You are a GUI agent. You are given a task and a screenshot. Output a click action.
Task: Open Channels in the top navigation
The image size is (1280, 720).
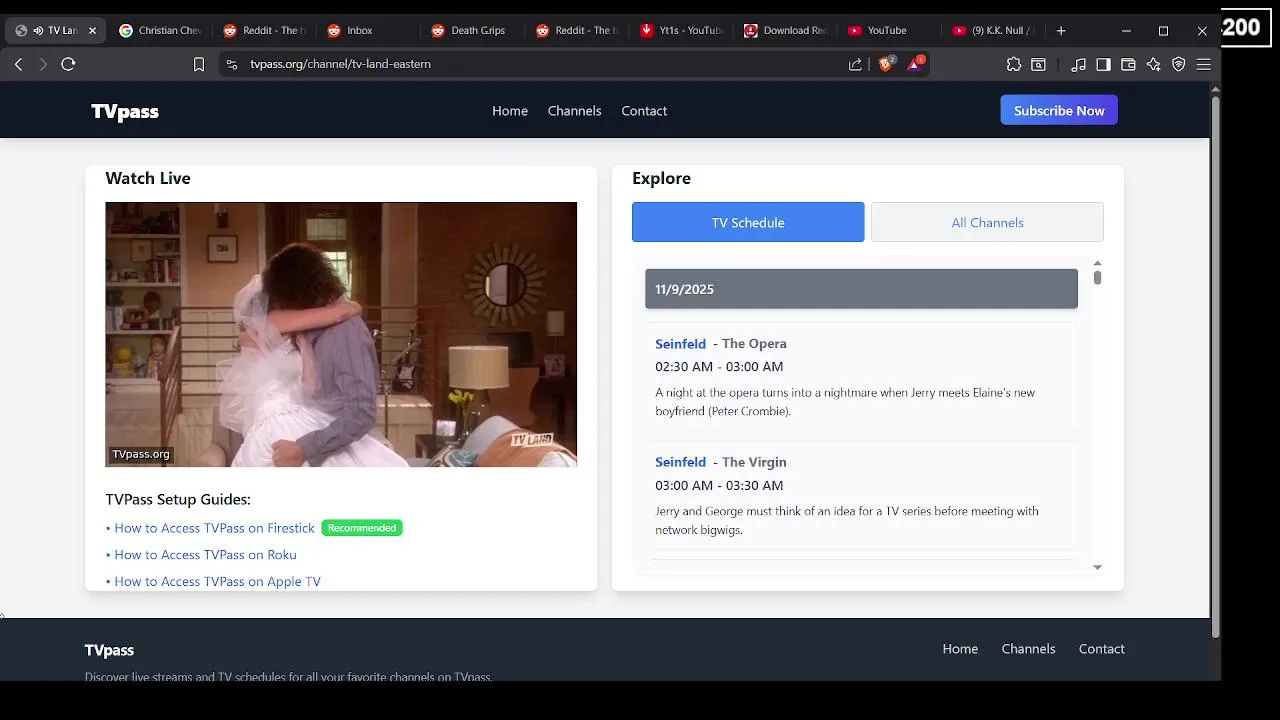tap(574, 111)
